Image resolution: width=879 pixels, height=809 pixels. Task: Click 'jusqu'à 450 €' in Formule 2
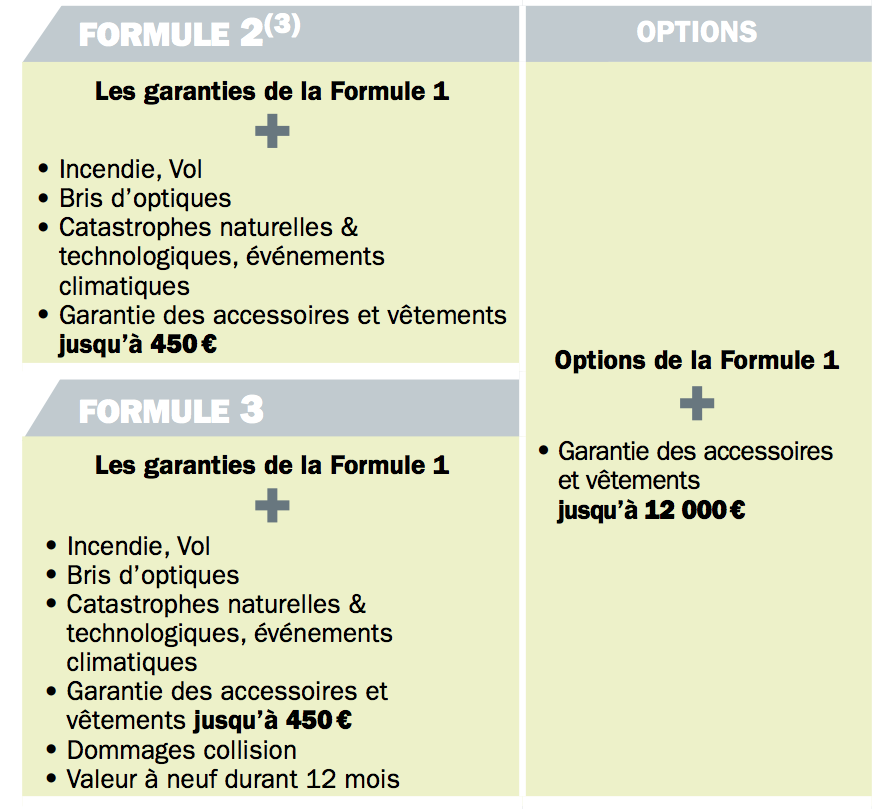coord(138,344)
